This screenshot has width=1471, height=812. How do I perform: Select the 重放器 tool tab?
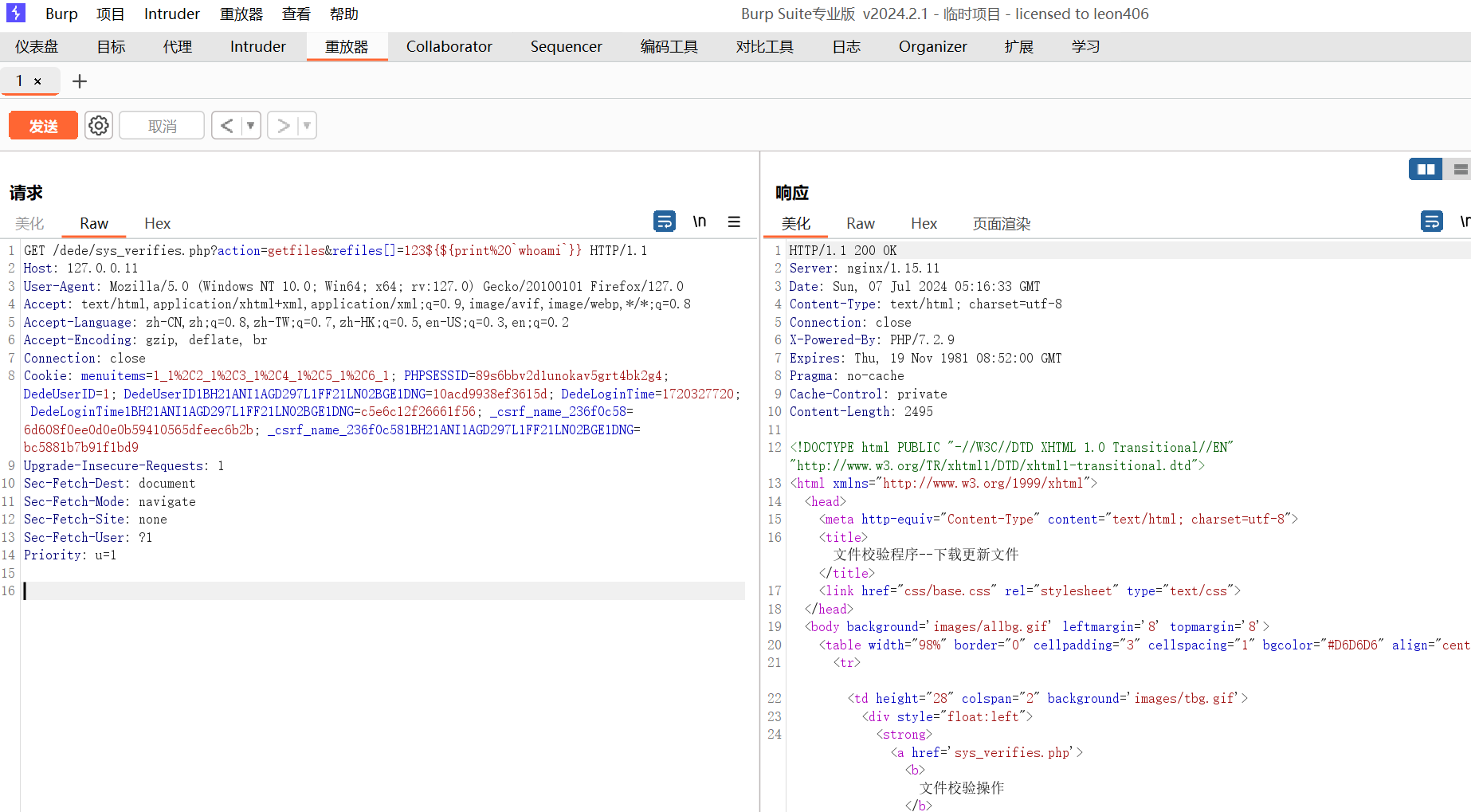pos(347,46)
